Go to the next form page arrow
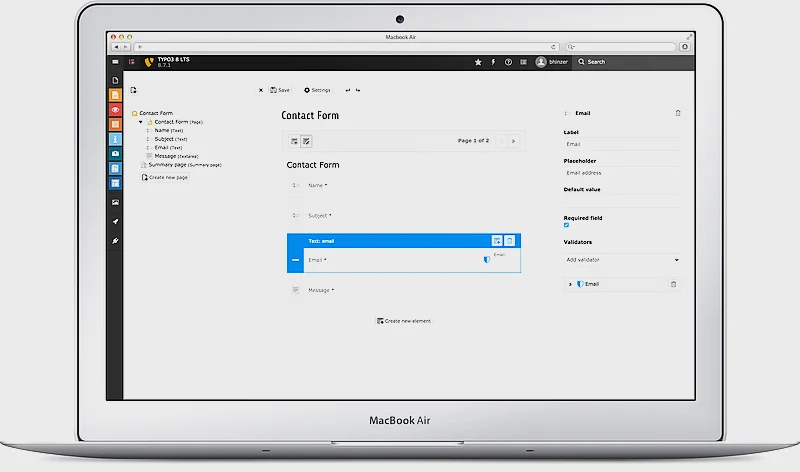The image size is (800, 472). point(513,141)
